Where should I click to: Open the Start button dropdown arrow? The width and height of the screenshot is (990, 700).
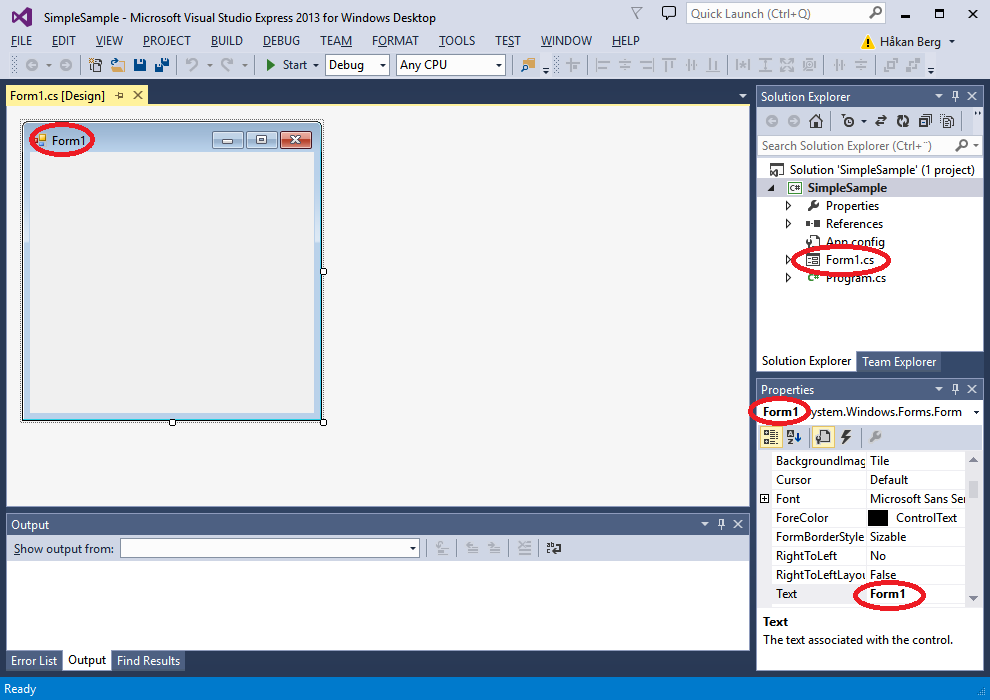pyautogui.click(x=316, y=65)
